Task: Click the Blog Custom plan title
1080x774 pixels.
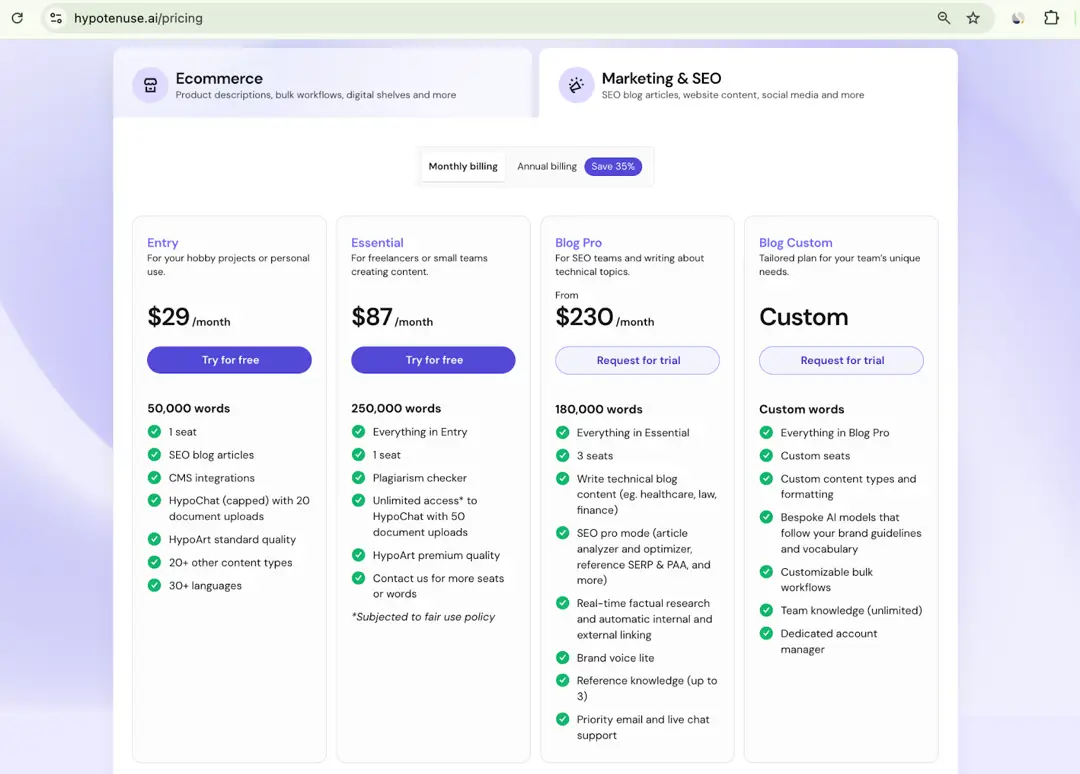Action: coord(796,242)
